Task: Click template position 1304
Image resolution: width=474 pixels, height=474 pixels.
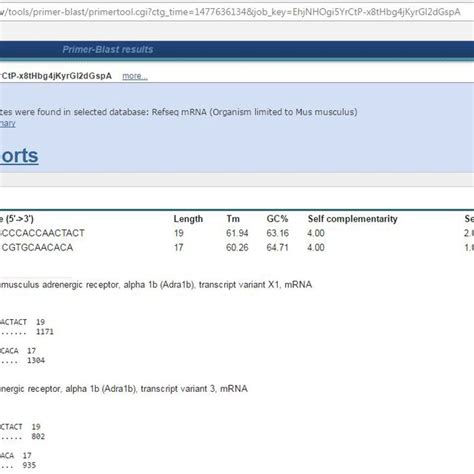Action: [x=36, y=360]
